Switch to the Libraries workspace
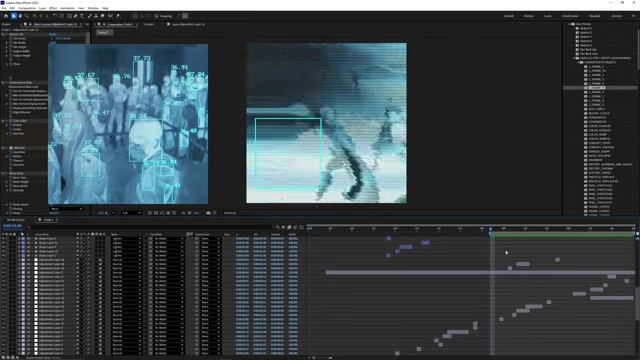The image size is (640, 360). 616,16
